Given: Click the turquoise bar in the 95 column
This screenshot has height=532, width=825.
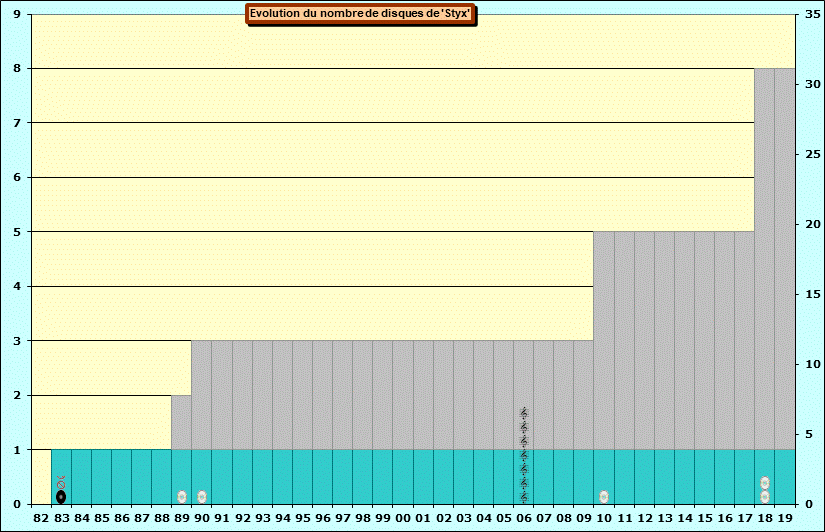Looking at the screenshot, I should coord(302,476).
